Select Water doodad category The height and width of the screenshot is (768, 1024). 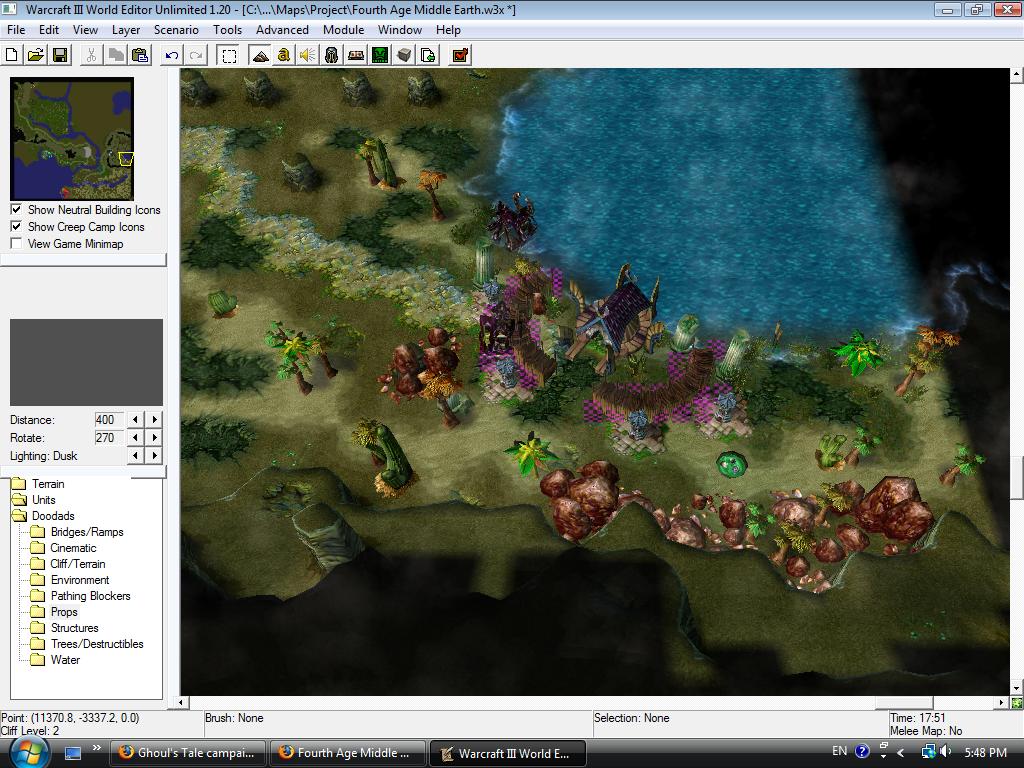coord(65,660)
